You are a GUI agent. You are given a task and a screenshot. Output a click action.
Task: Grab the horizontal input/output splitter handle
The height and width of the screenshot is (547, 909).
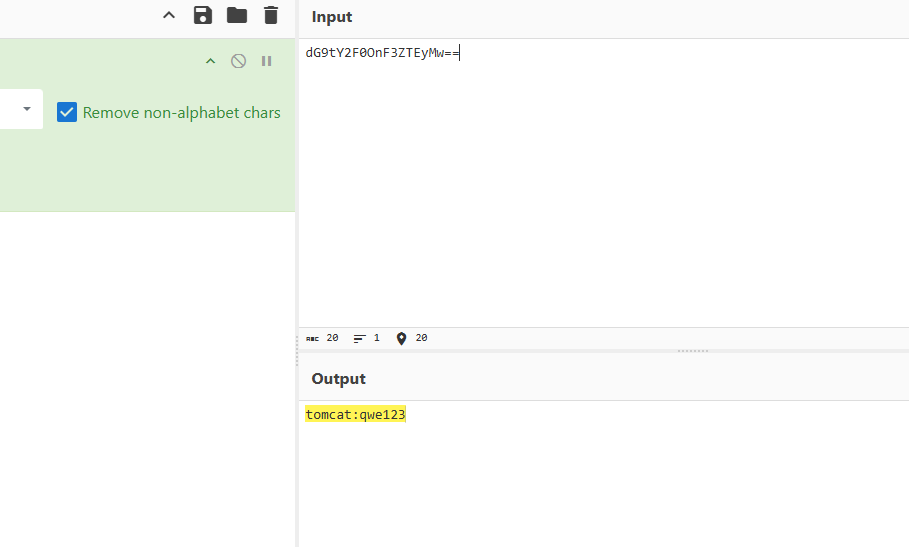693,351
